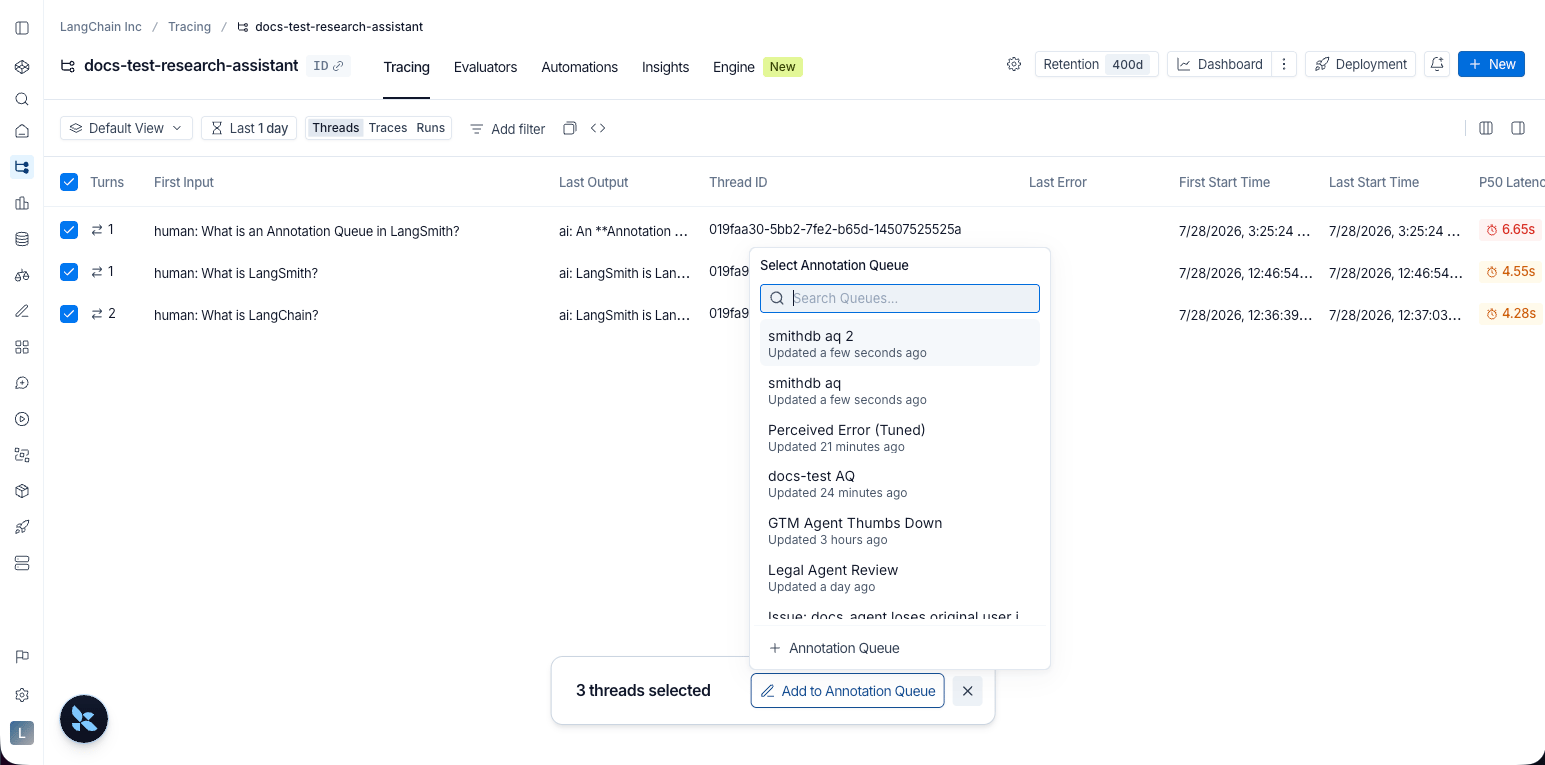Dismiss the threads selected bar with X
This screenshot has height=765, width=1545.
pyautogui.click(x=967, y=691)
